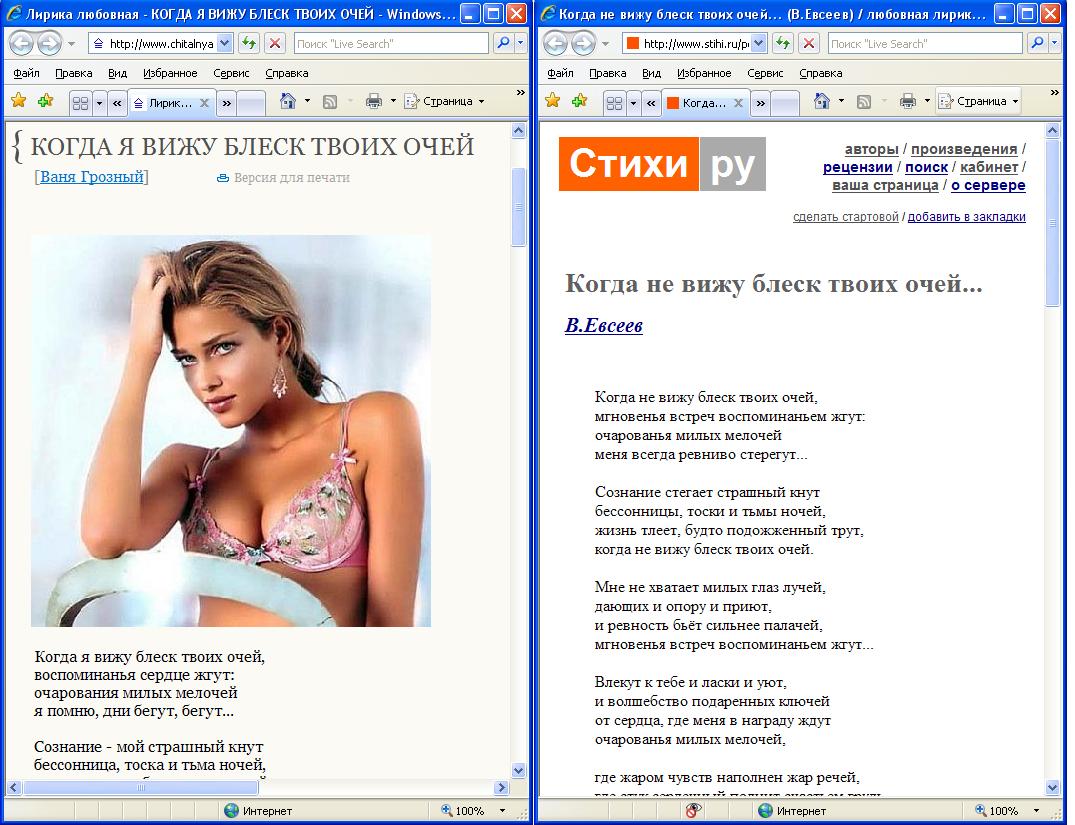Click Home icon in the chitalnya window toolbar
Image resolution: width=1075 pixels, height=825 pixels.
coord(288,101)
